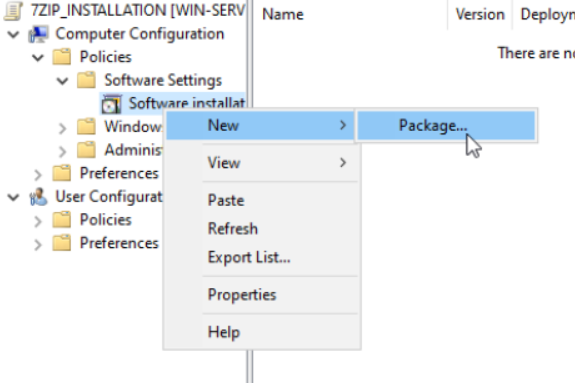Choose Package... from the New submenu

click(446, 125)
